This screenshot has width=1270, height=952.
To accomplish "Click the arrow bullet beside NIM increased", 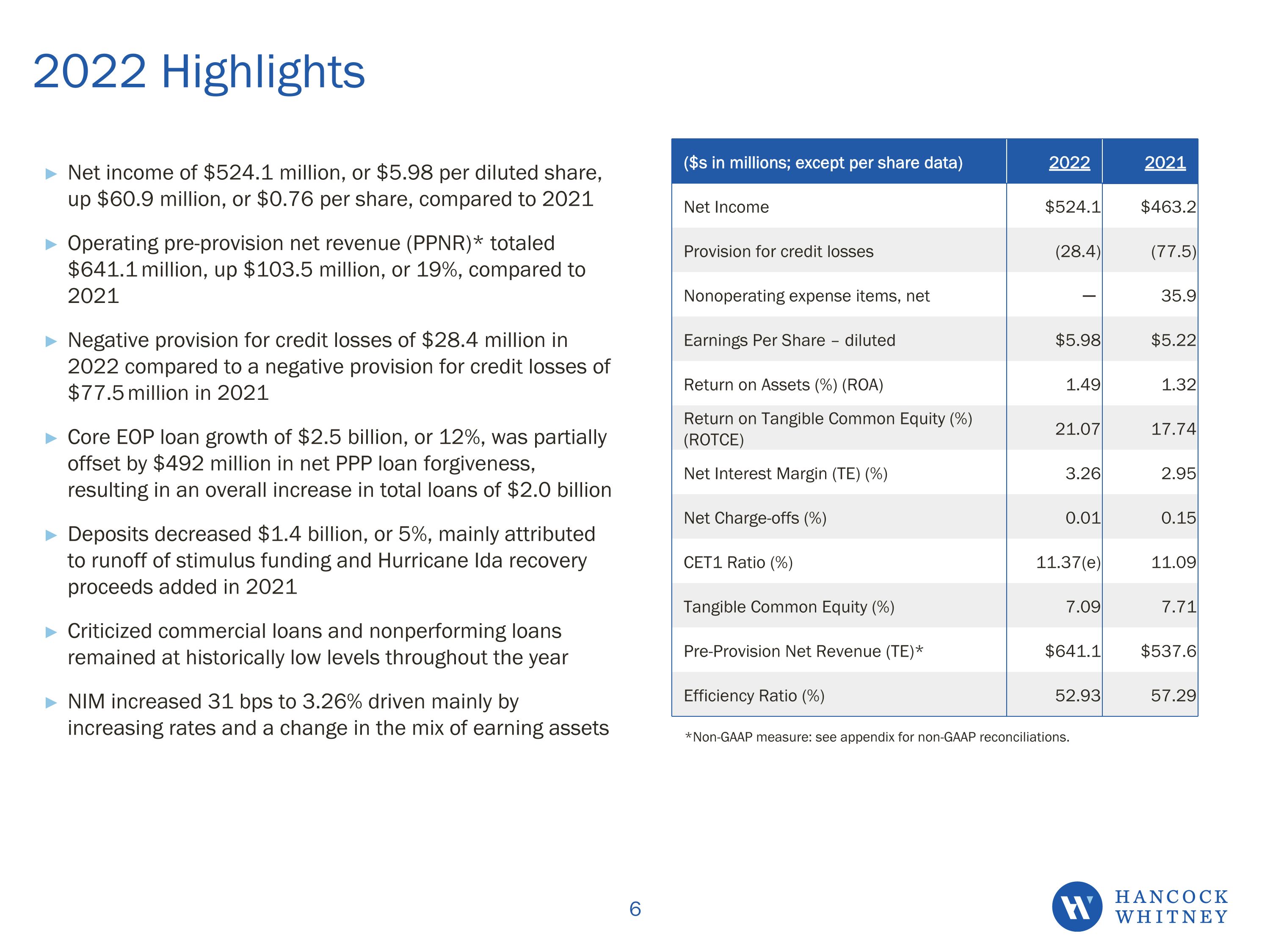I will point(51,703).
